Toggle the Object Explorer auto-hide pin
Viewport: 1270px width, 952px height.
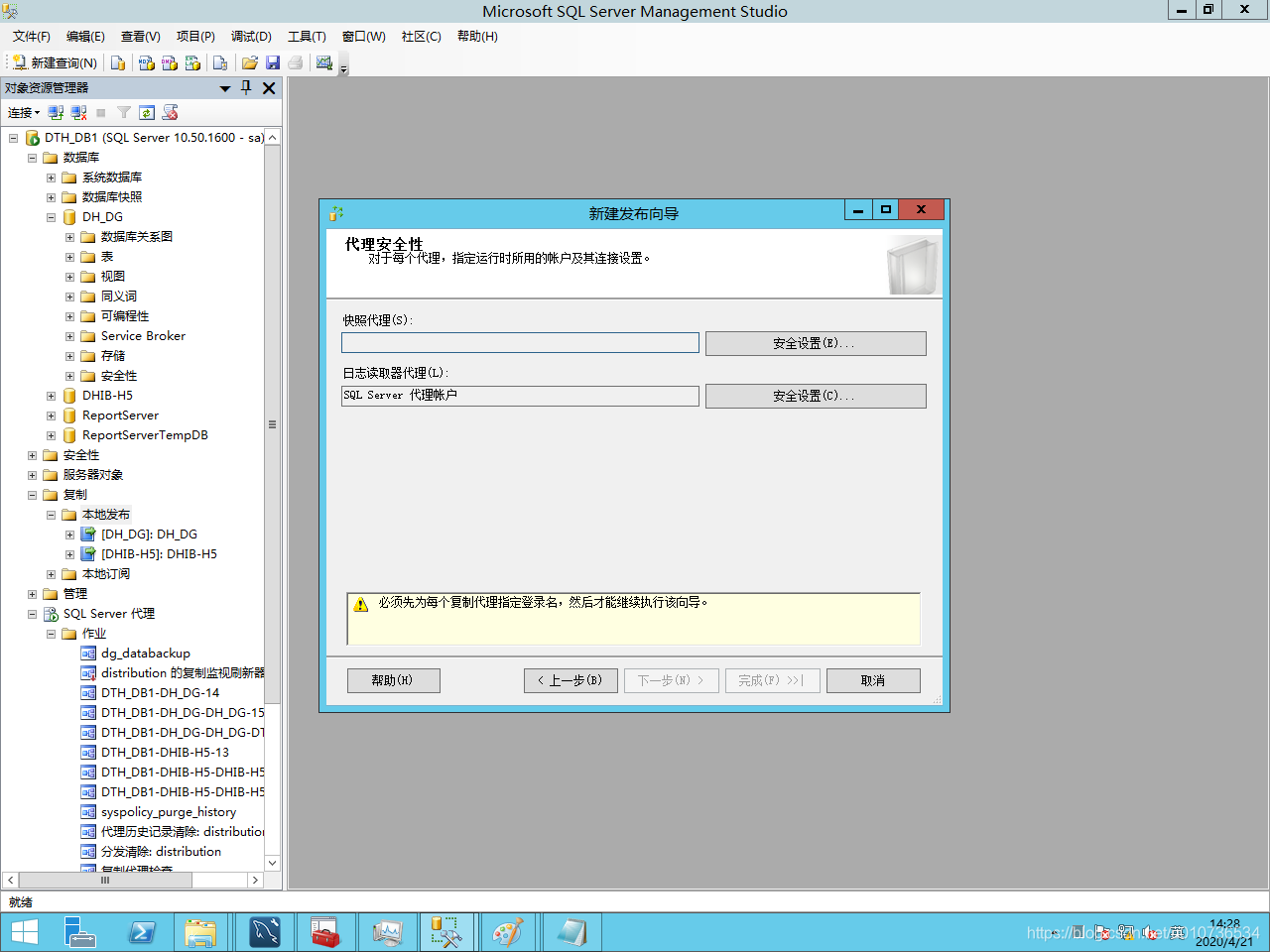pyautogui.click(x=247, y=87)
